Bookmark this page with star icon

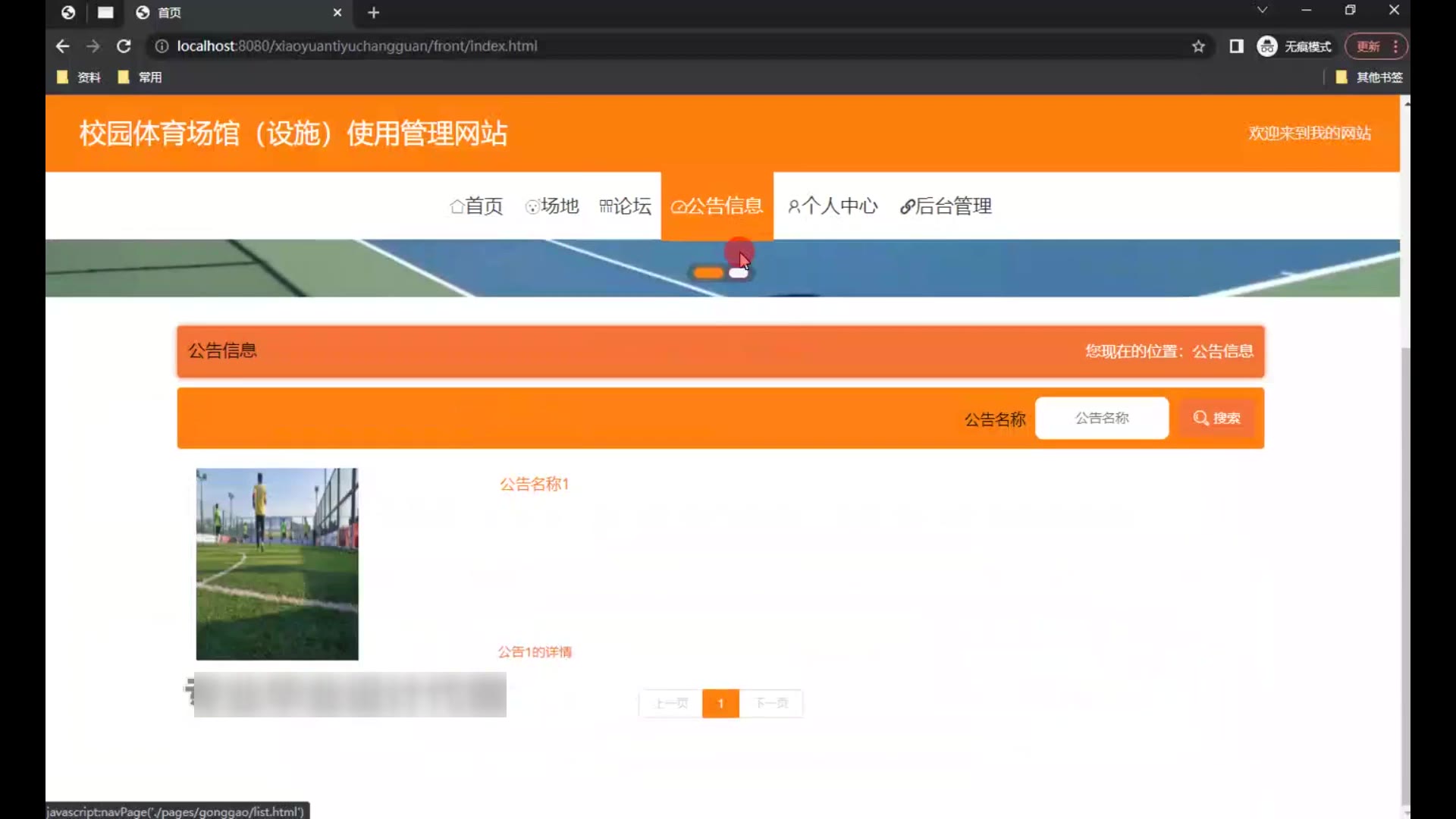[1198, 46]
